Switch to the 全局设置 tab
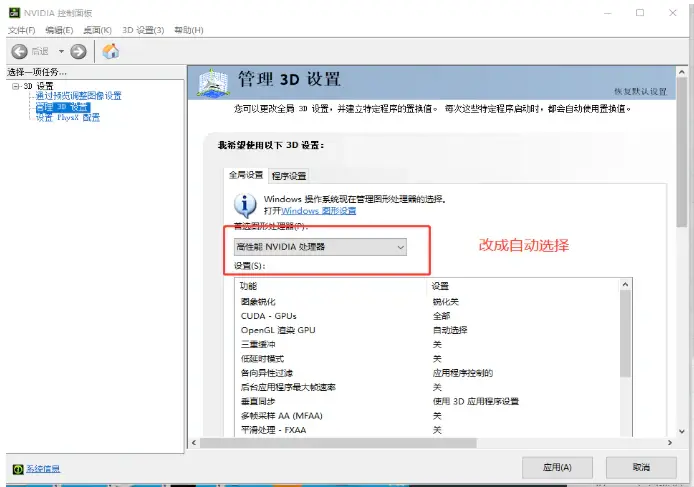Screen dimensions: 694x487 [x=246, y=175]
